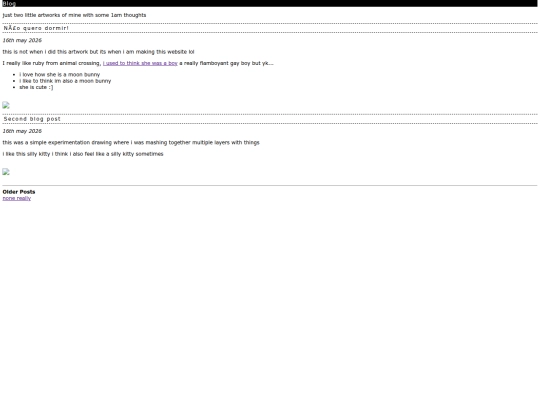Click the text 'I really like ruby from animal crossing'
This screenshot has width=540, height=405.
(52, 63)
